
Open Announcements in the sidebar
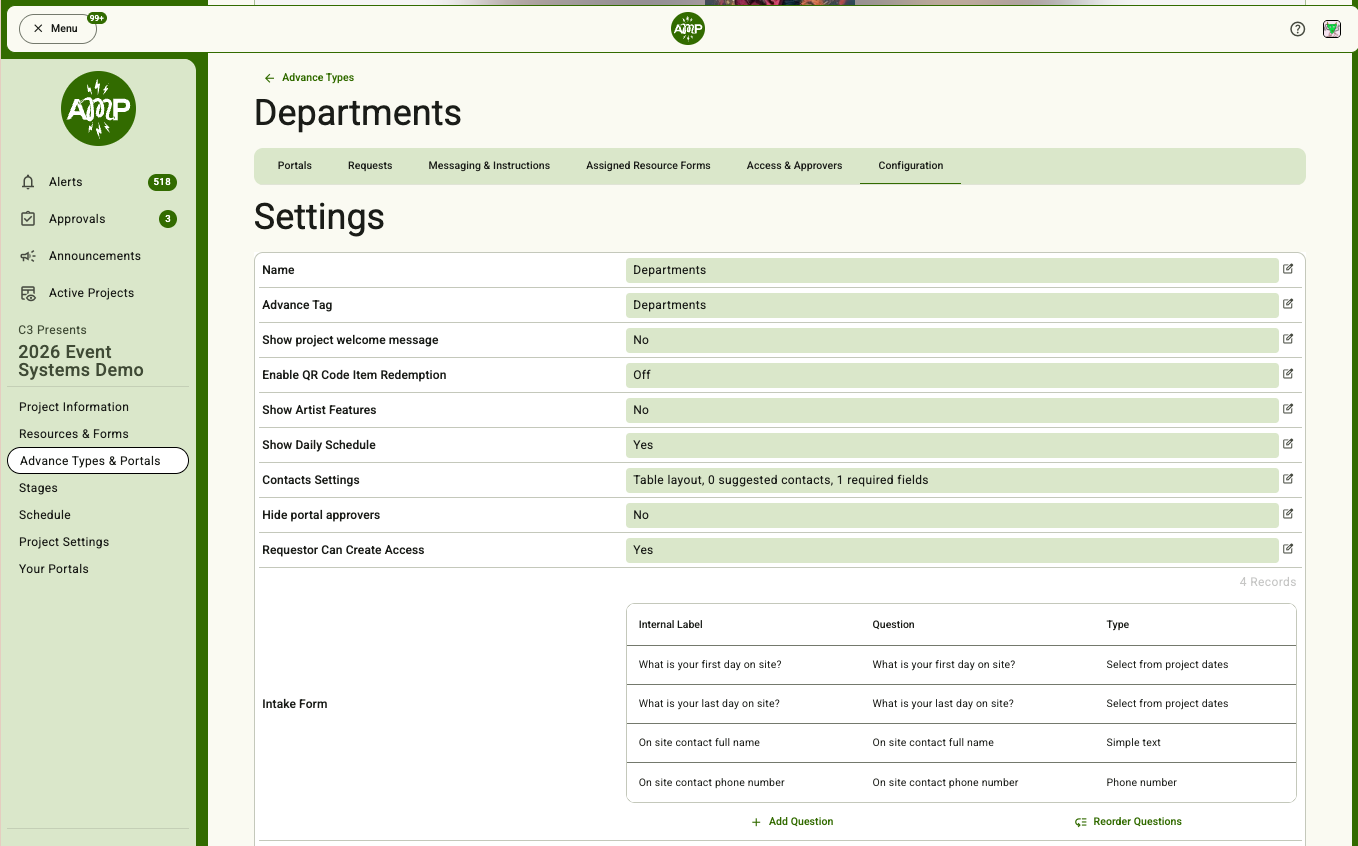click(95, 256)
